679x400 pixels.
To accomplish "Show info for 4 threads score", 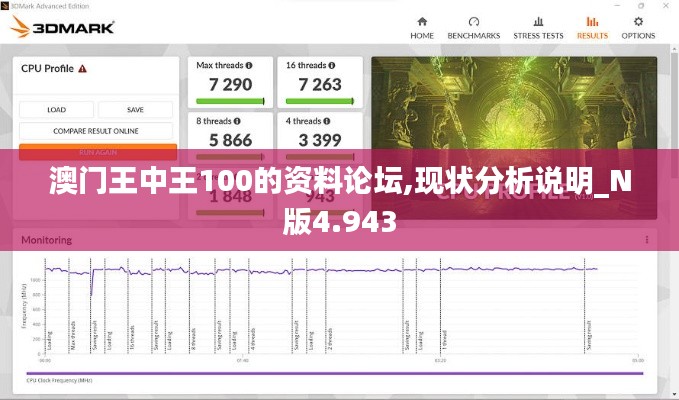I will point(327,121).
